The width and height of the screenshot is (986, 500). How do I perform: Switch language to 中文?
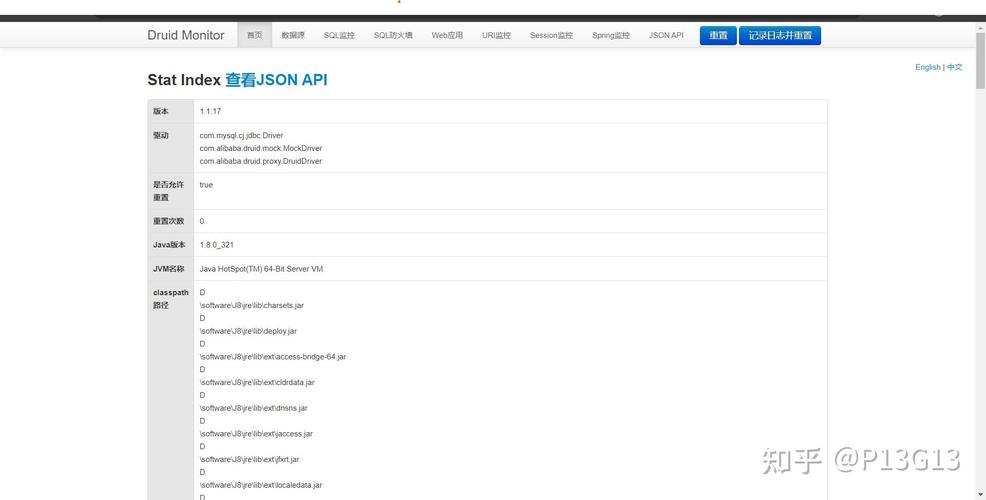(955, 67)
